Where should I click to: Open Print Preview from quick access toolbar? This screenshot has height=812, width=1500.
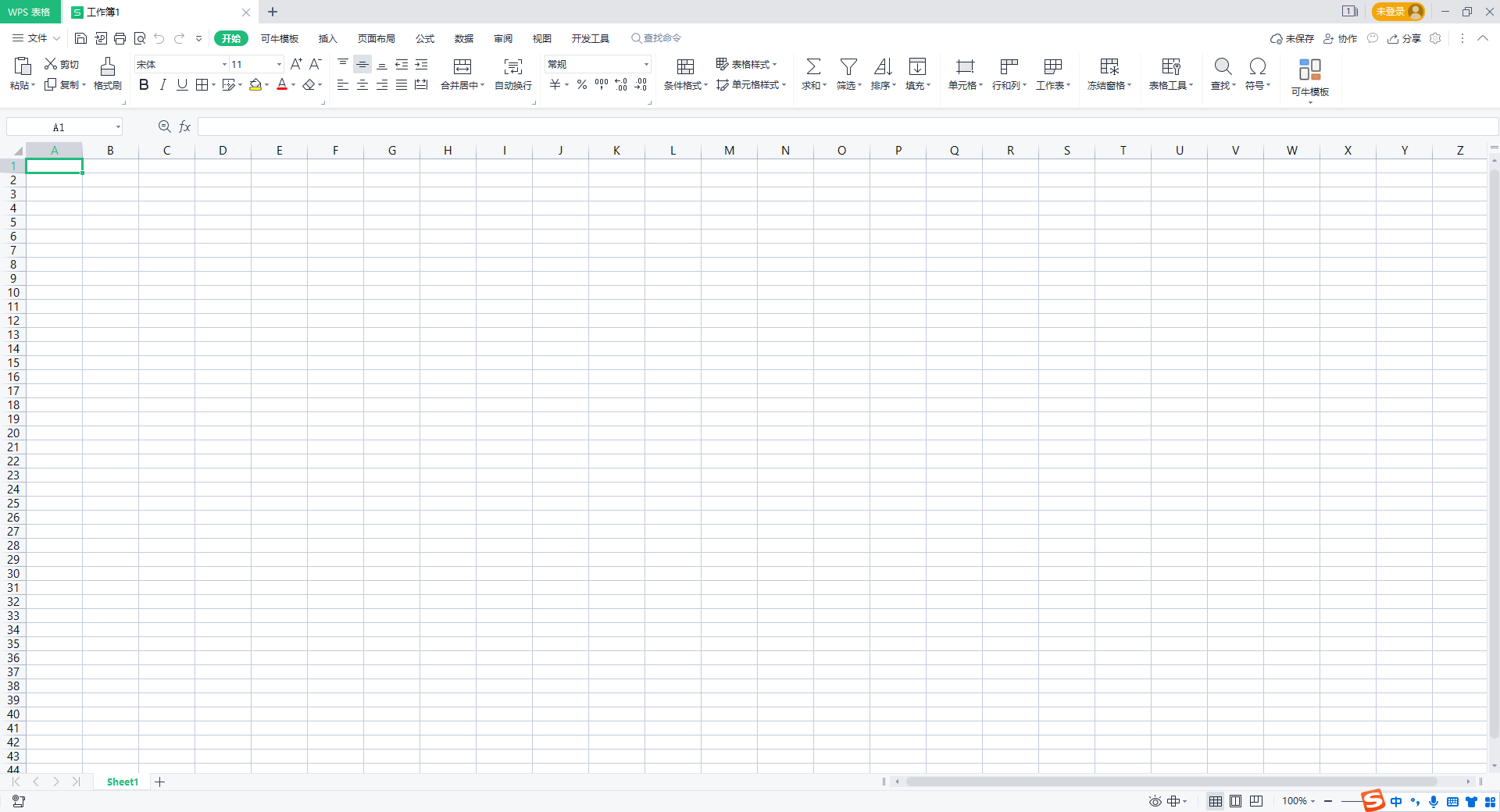[x=140, y=38]
